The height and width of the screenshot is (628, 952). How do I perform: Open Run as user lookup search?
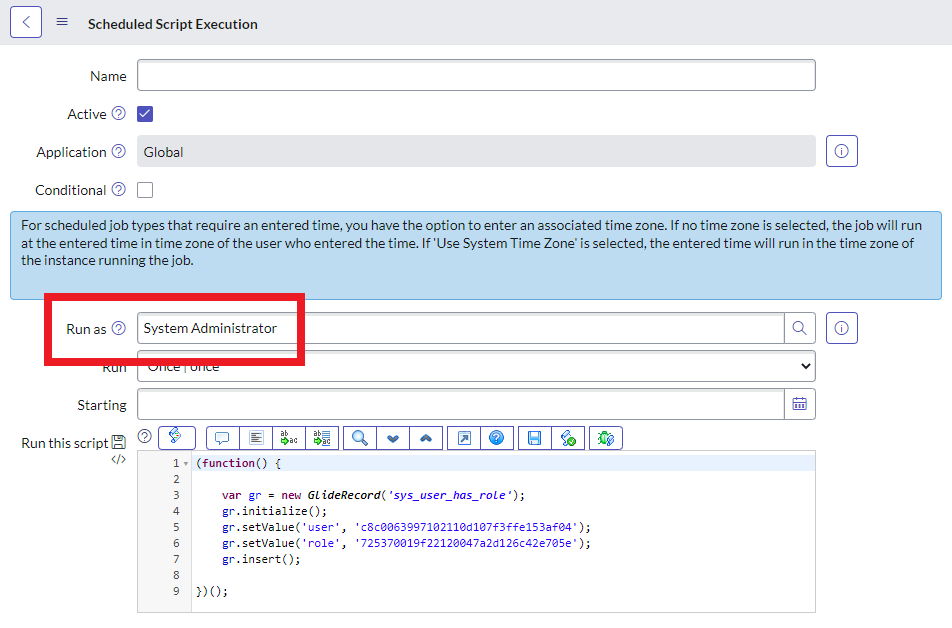[x=800, y=329]
